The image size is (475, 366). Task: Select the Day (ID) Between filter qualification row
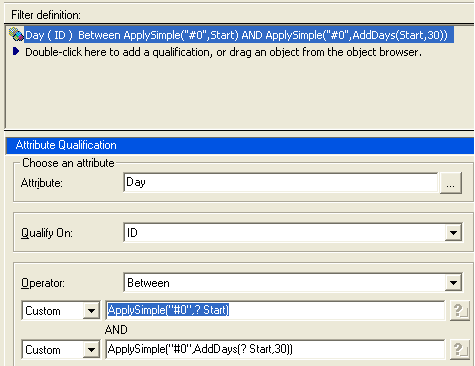[x=239, y=35]
